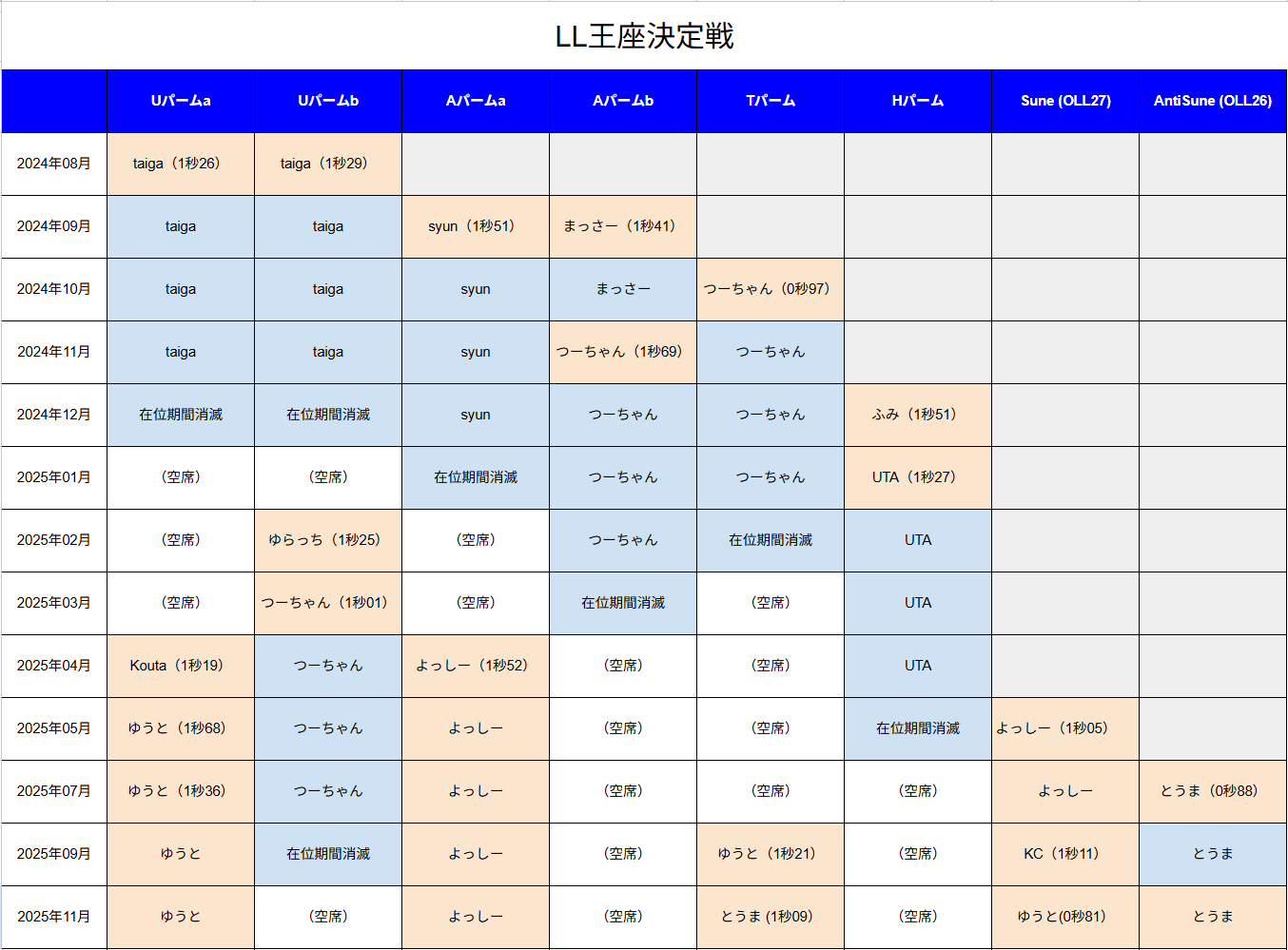
Task: Select the taiga（1秒26）cell
Action: click(181, 164)
